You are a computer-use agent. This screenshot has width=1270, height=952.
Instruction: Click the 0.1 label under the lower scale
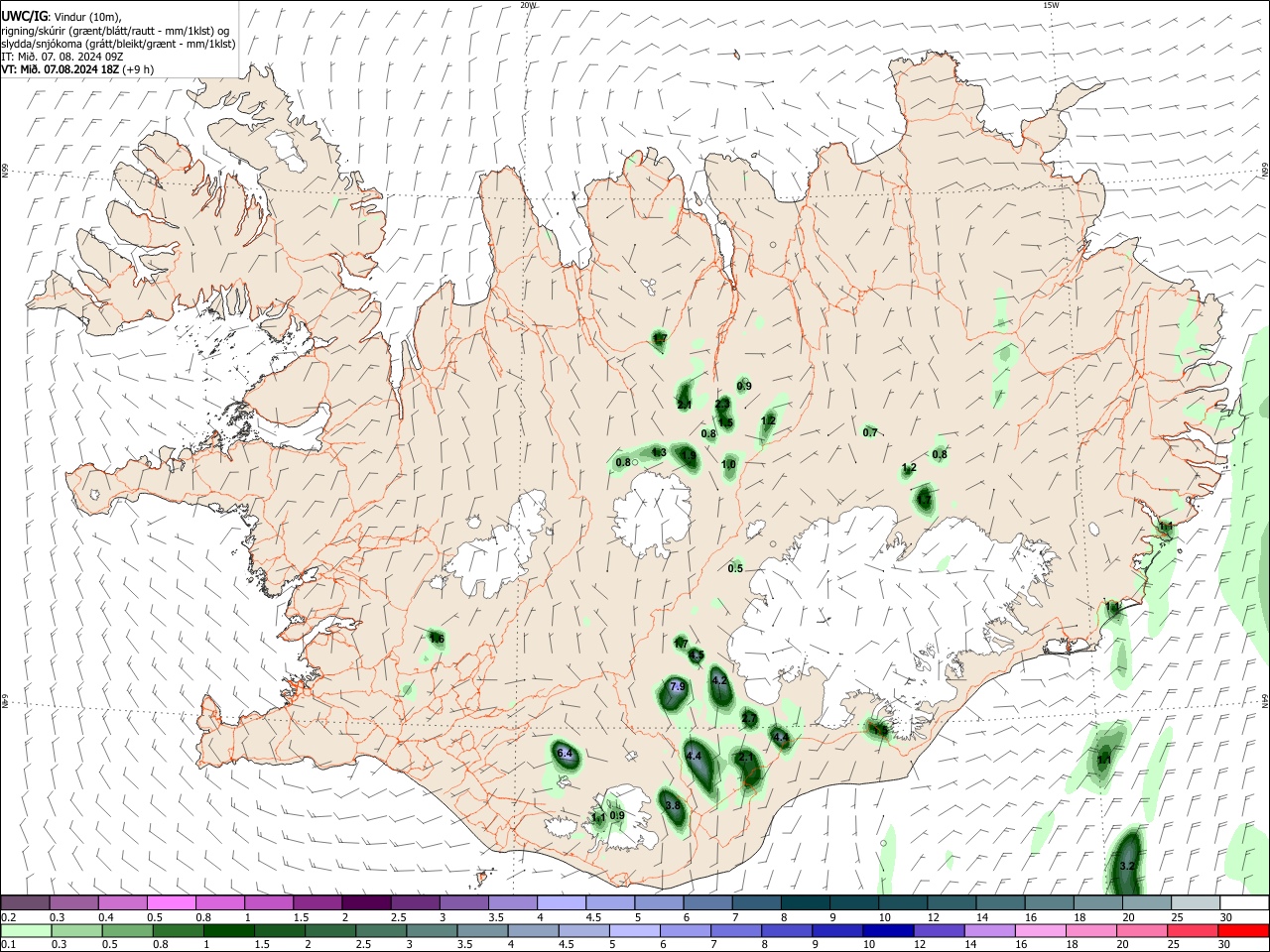tap(8, 945)
